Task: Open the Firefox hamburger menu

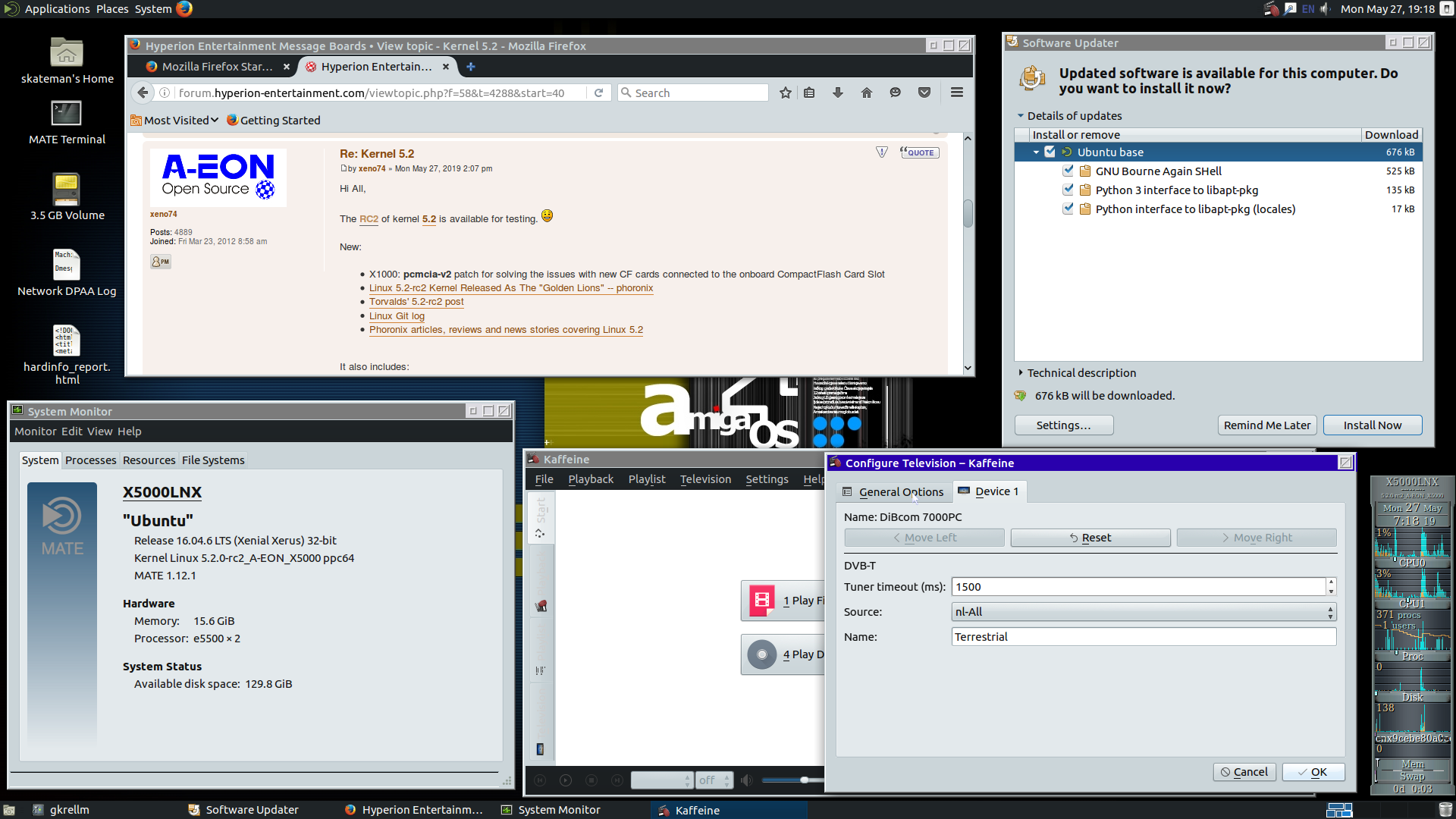Action: pos(957,93)
